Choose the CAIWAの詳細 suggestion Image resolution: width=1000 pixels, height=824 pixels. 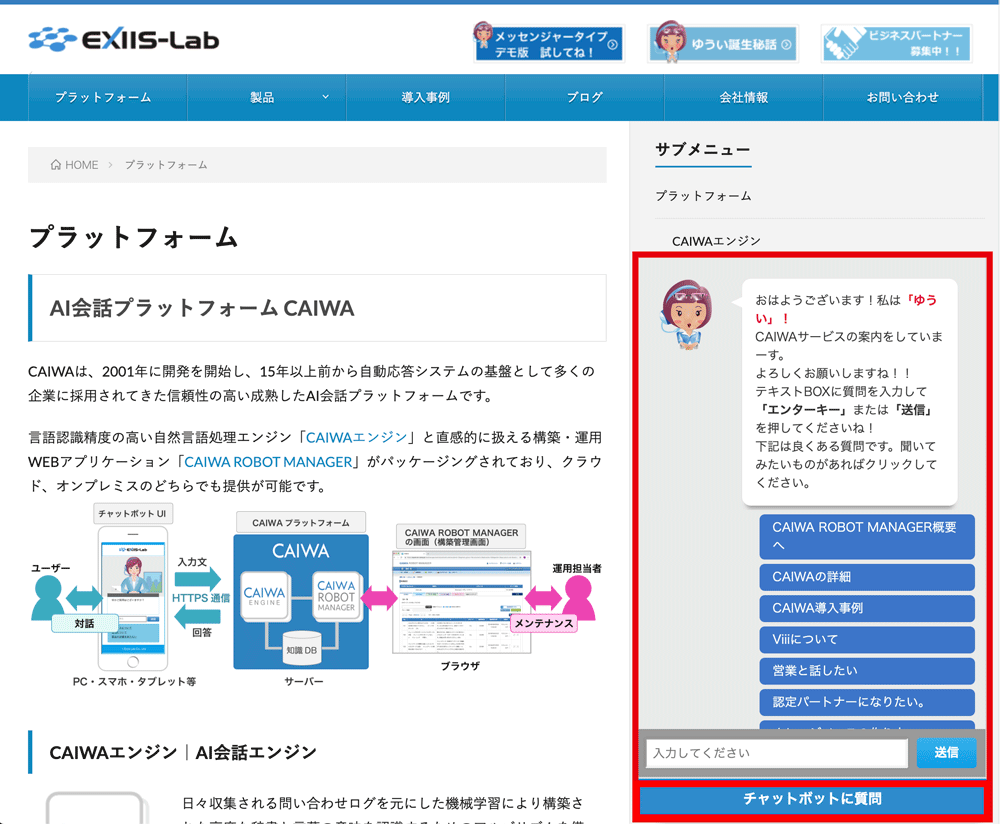[x=867, y=577]
